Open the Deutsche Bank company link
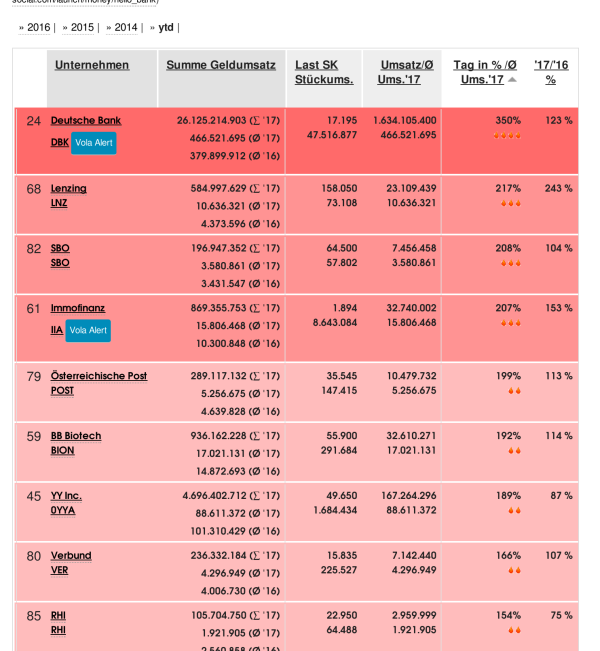The image size is (600, 651). click(86, 121)
